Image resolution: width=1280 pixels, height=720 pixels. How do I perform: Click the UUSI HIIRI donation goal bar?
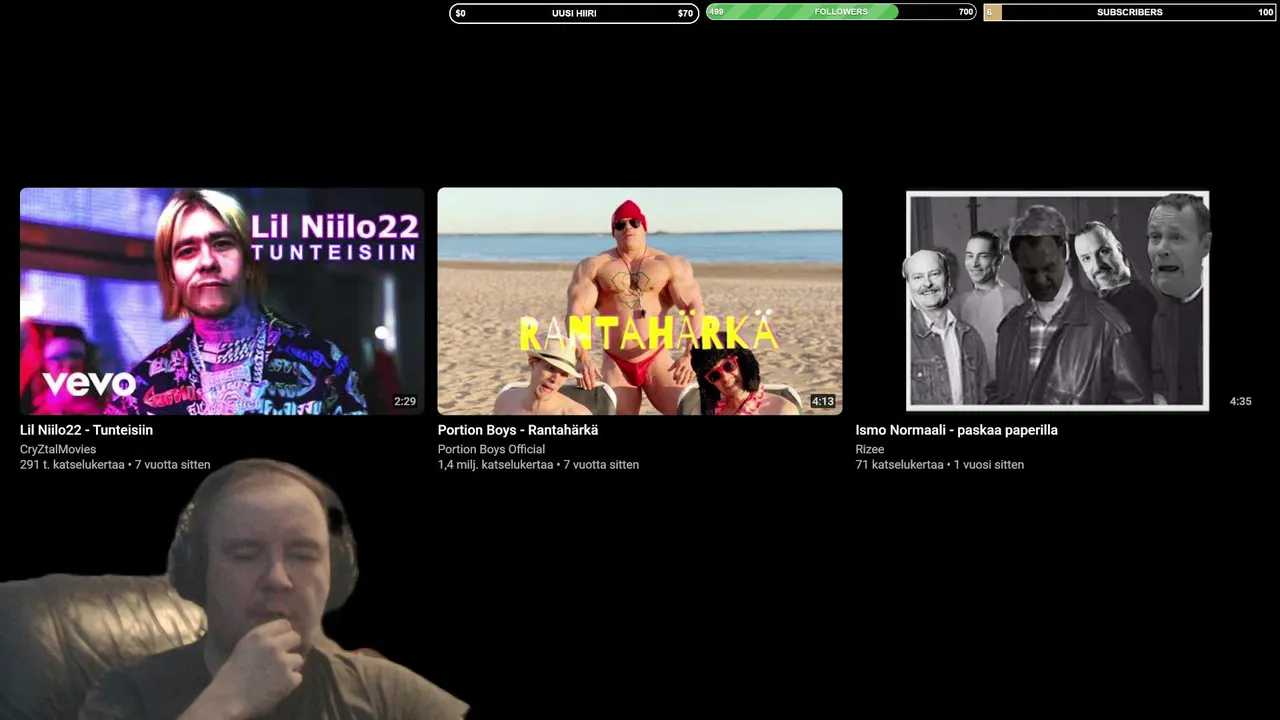pos(574,13)
